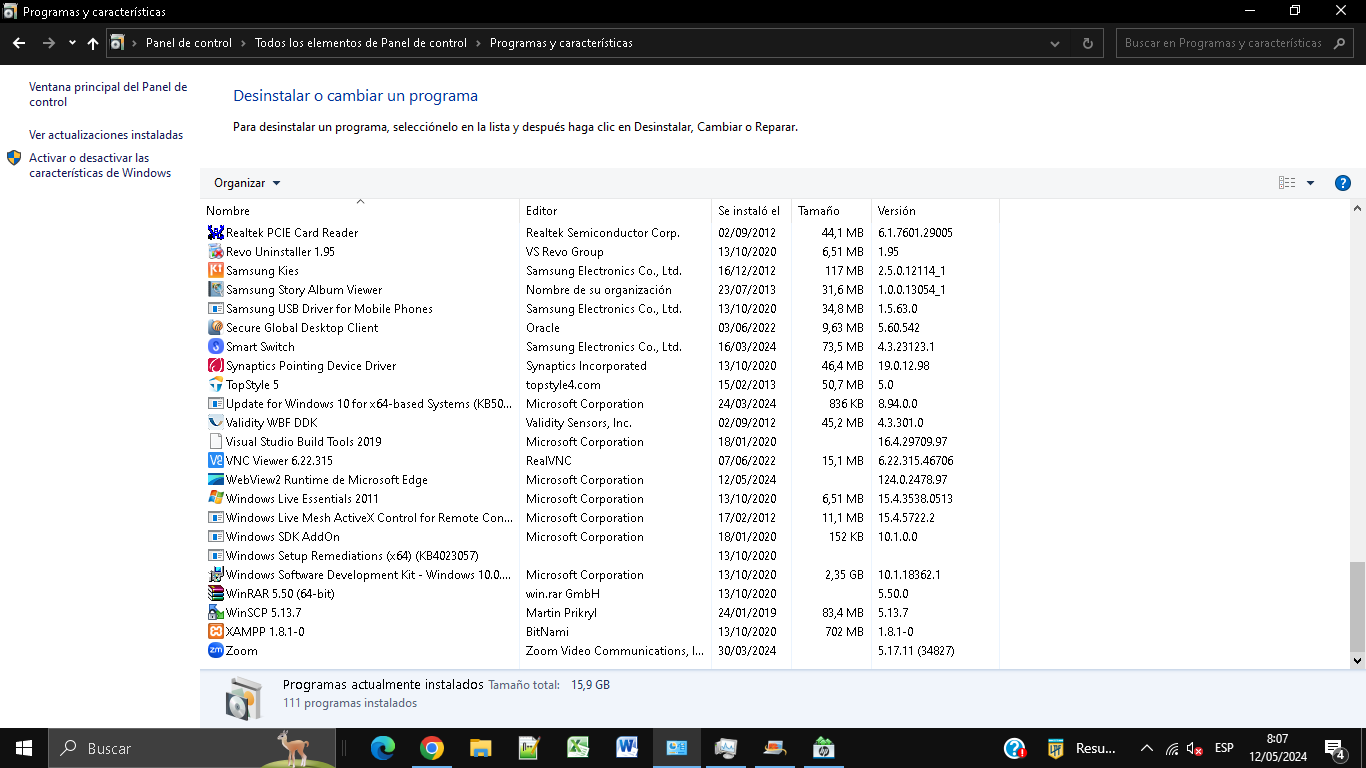Click the WinSCP 5.13.7 icon

[x=215, y=613]
